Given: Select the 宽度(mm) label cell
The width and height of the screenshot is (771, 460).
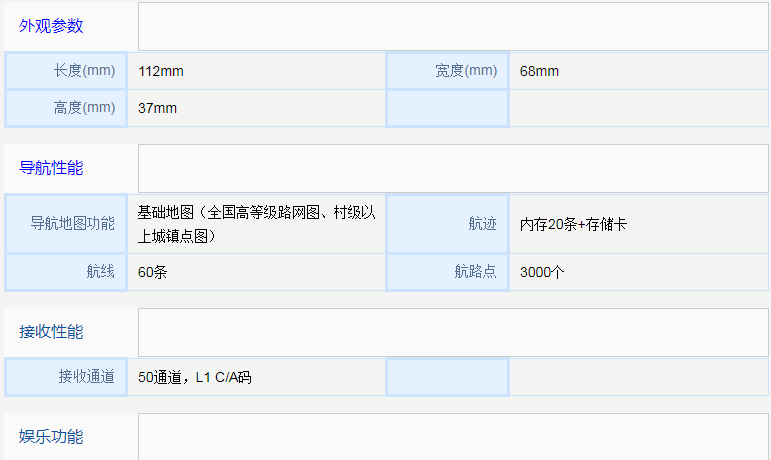Looking at the screenshot, I should [447, 71].
